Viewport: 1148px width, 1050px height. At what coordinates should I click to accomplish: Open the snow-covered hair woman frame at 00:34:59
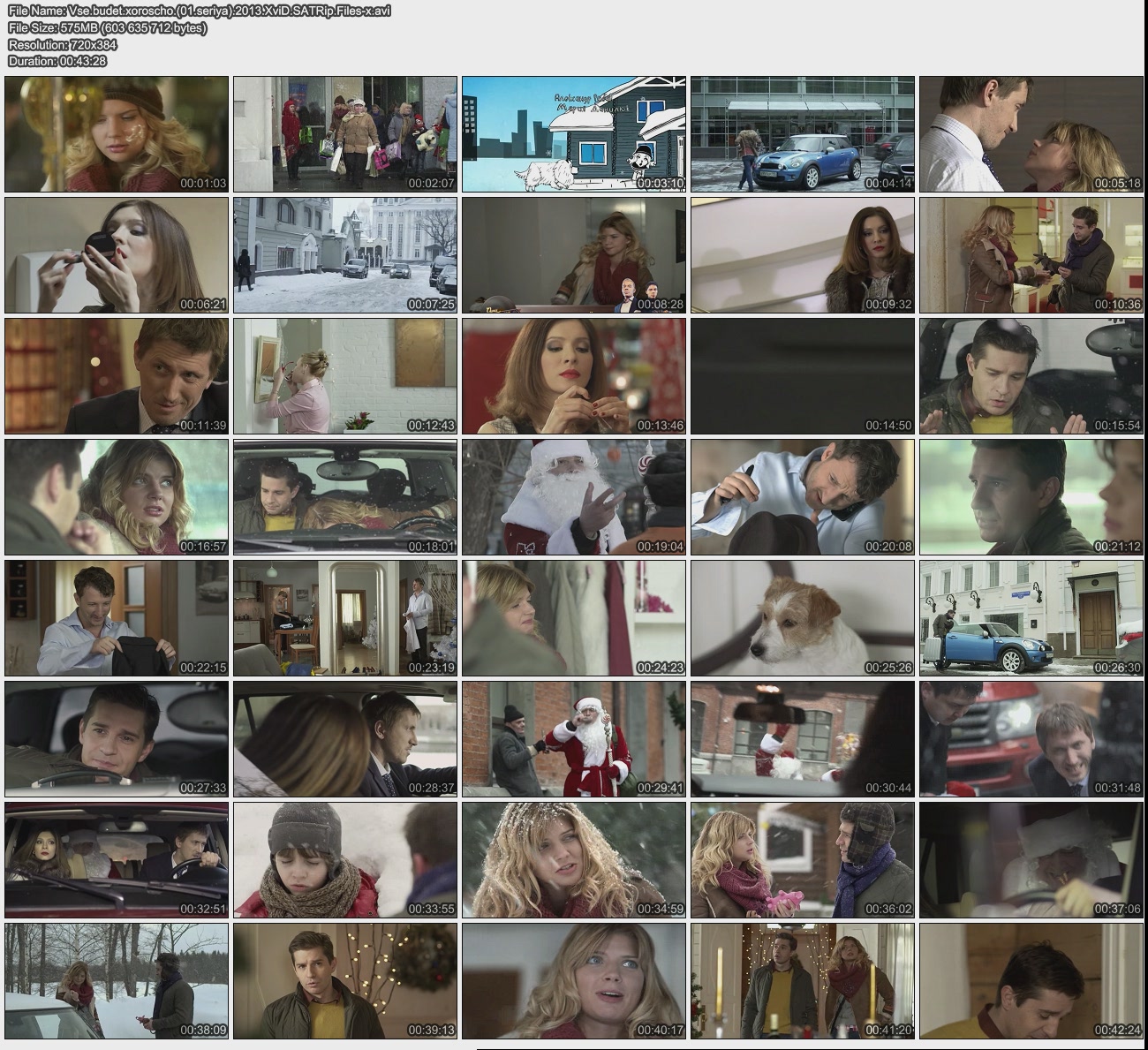573,860
